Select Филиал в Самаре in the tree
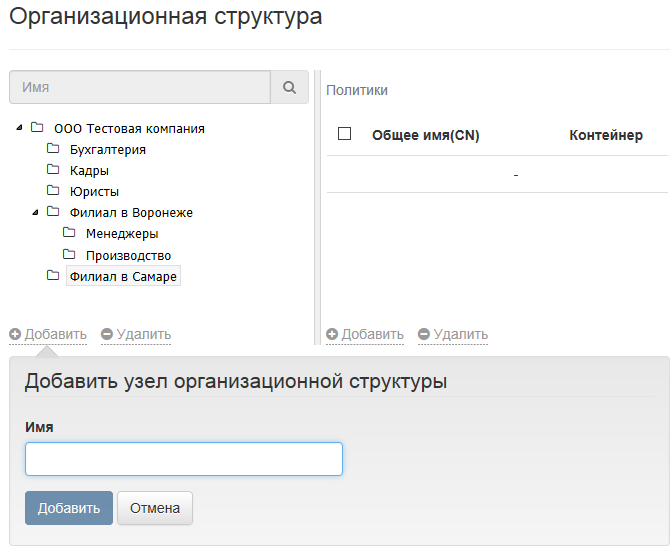 [123, 277]
